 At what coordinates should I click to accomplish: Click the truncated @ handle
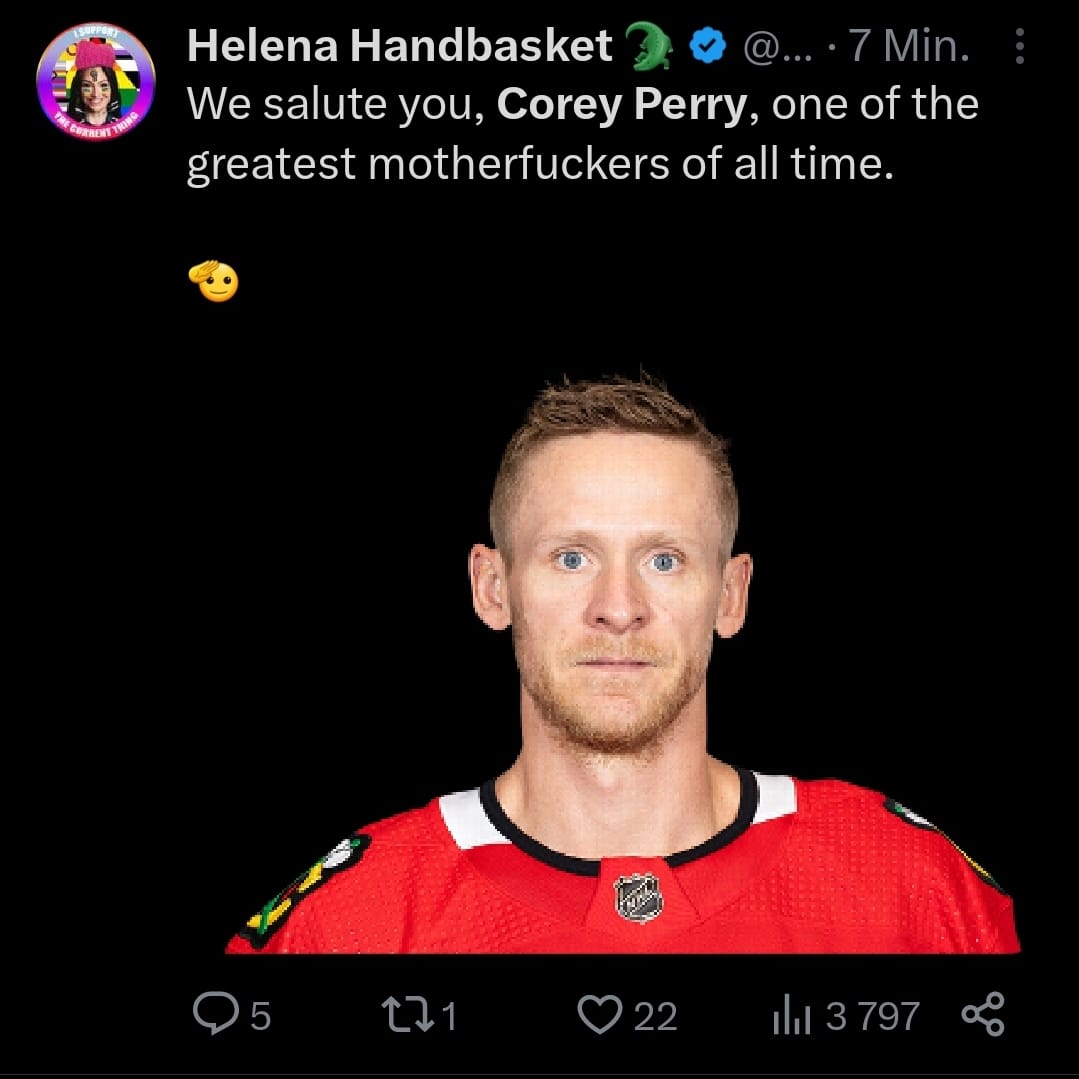coord(771,47)
